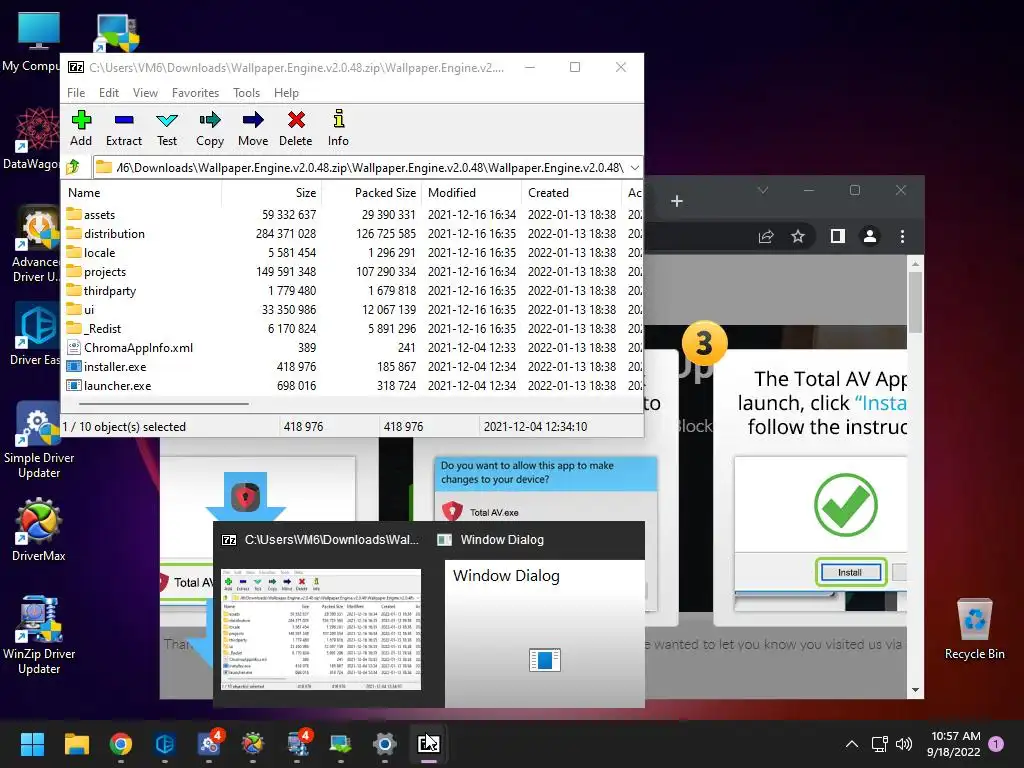The image size is (1024, 768).
Task: Click the Chrome page vertical scrollbar
Action: point(915,301)
